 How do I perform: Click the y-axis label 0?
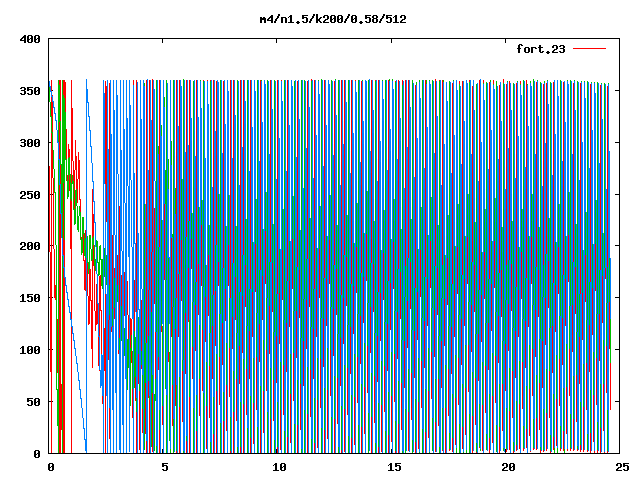point(37,454)
